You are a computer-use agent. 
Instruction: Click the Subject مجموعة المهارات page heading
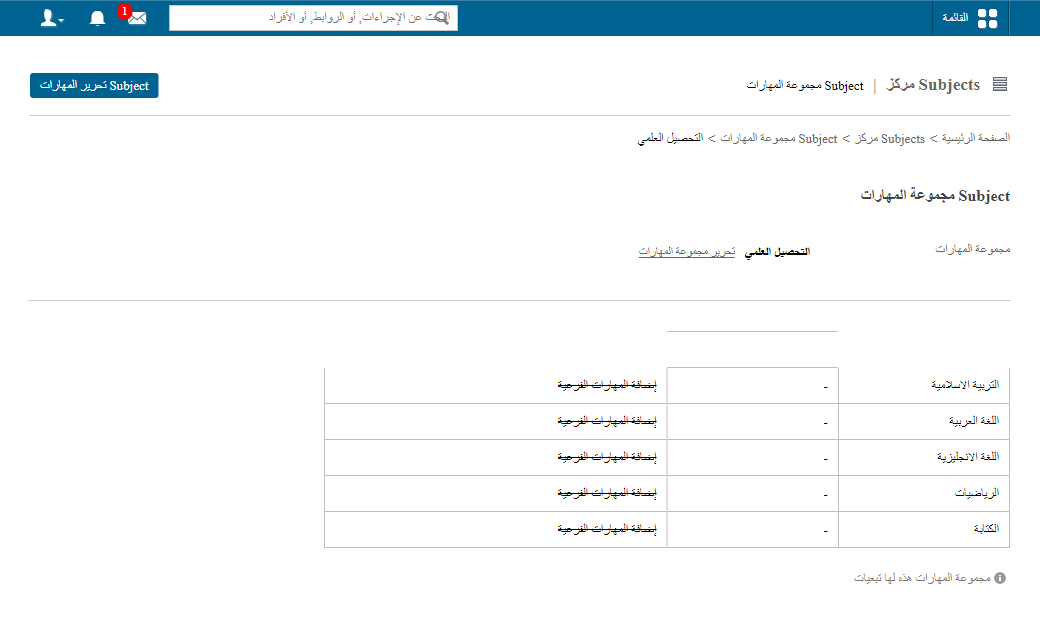(935, 195)
